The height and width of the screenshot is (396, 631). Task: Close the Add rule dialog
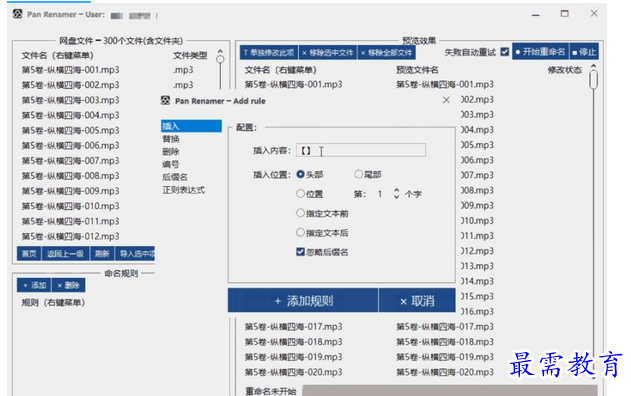[446, 100]
